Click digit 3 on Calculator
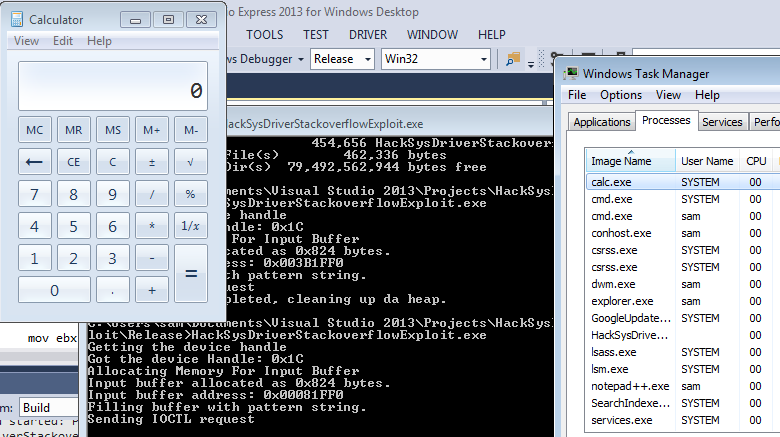Image resolution: width=780 pixels, height=437 pixels. 112,258
